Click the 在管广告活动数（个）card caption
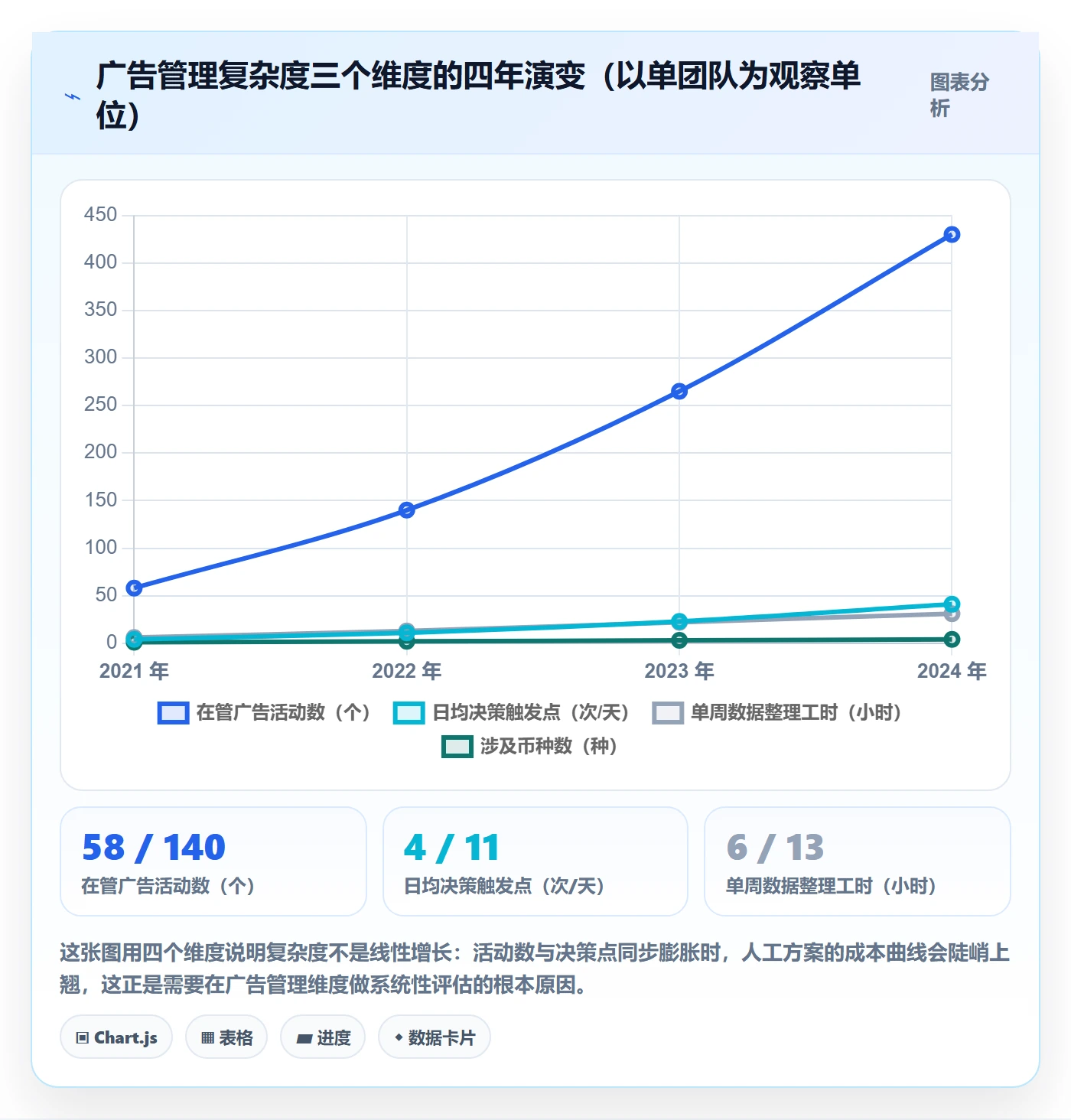This screenshot has width=1071, height=1120. point(168,886)
